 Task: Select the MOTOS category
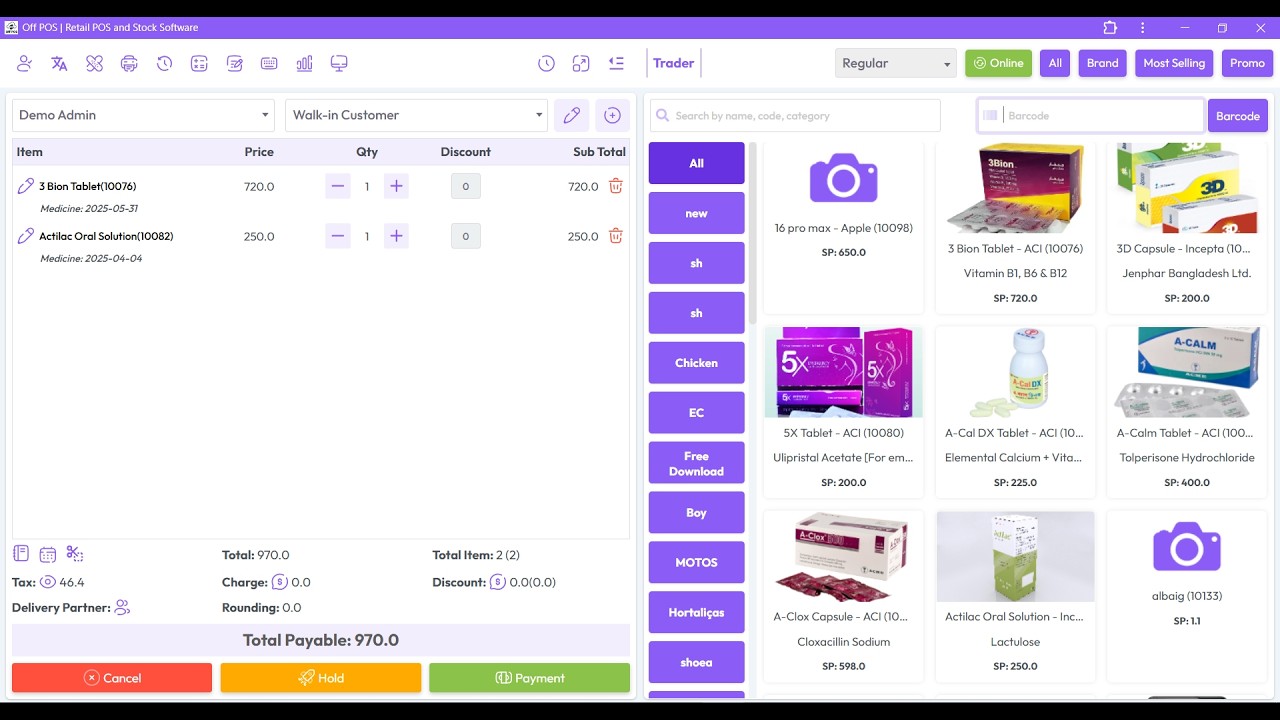696,562
